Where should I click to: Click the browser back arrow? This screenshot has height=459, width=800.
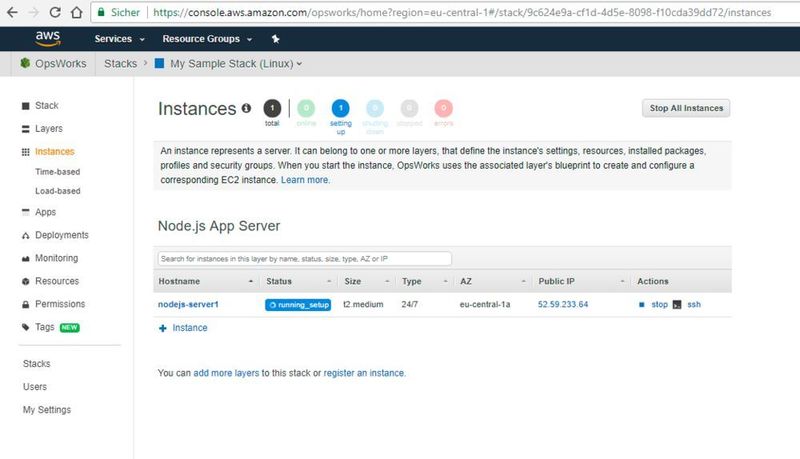[12, 12]
